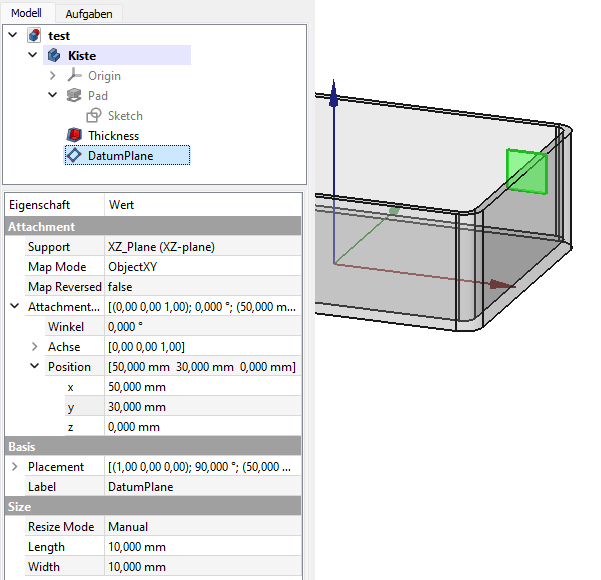
Task: Switch to the Aufgaben tab
Action: click(89, 14)
